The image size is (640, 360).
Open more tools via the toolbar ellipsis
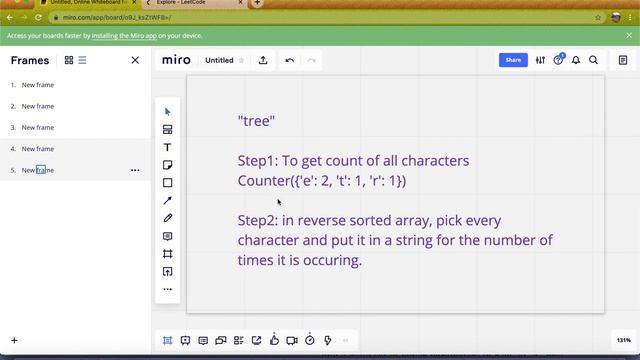pyautogui.click(x=167, y=289)
